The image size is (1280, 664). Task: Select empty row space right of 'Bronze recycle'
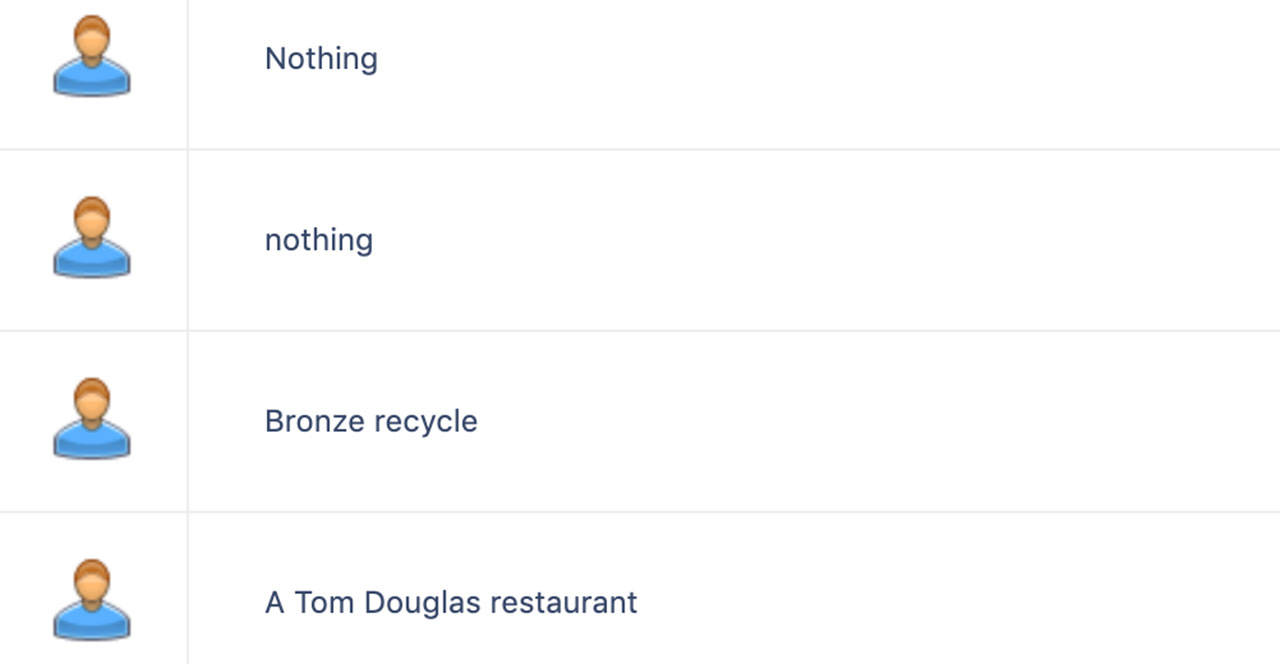click(880, 421)
